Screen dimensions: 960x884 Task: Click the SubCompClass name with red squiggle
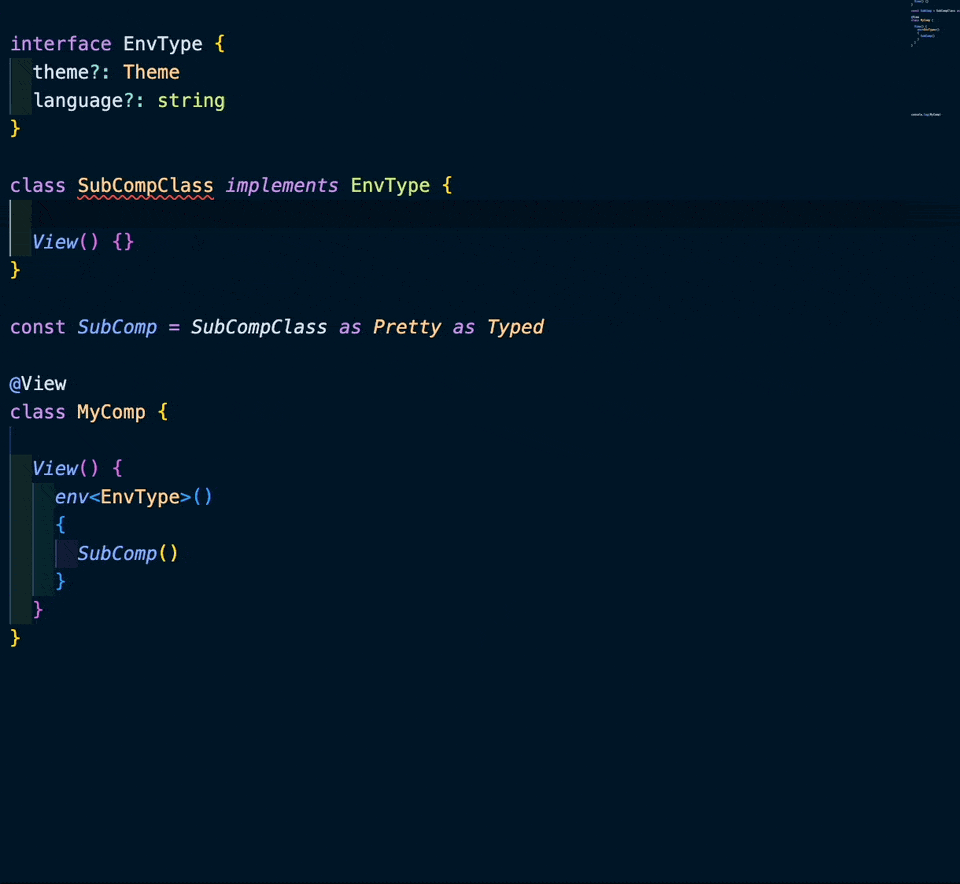tap(145, 186)
